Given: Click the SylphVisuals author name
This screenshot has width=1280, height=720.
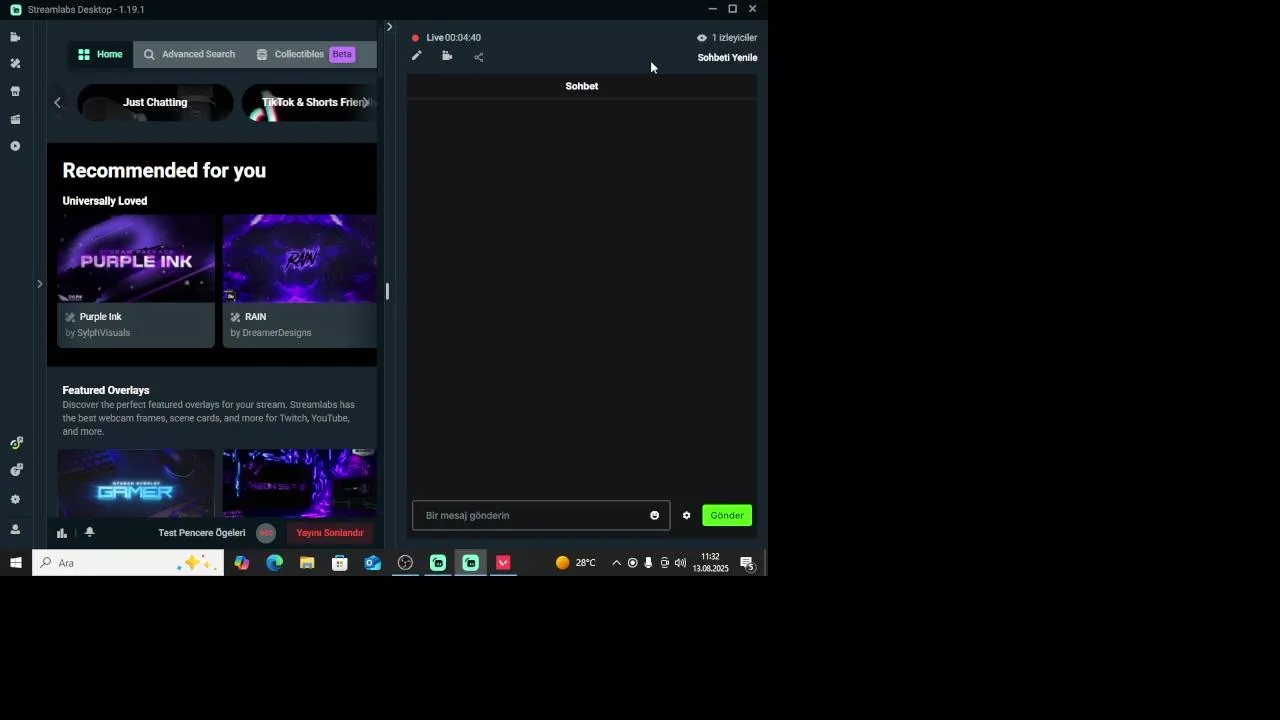Looking at the screenshot, I should click(x=104, y=333).
